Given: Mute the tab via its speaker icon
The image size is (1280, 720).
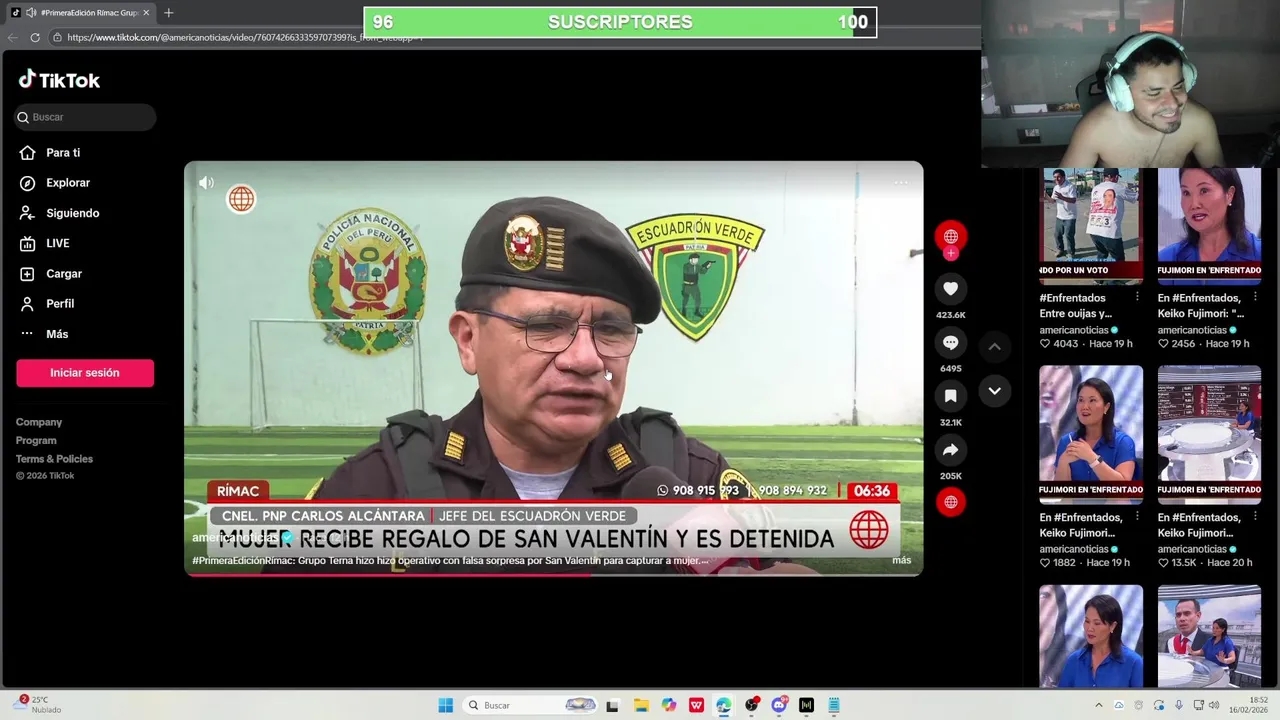Looking at the screenshot, I should tap(31, 13).
